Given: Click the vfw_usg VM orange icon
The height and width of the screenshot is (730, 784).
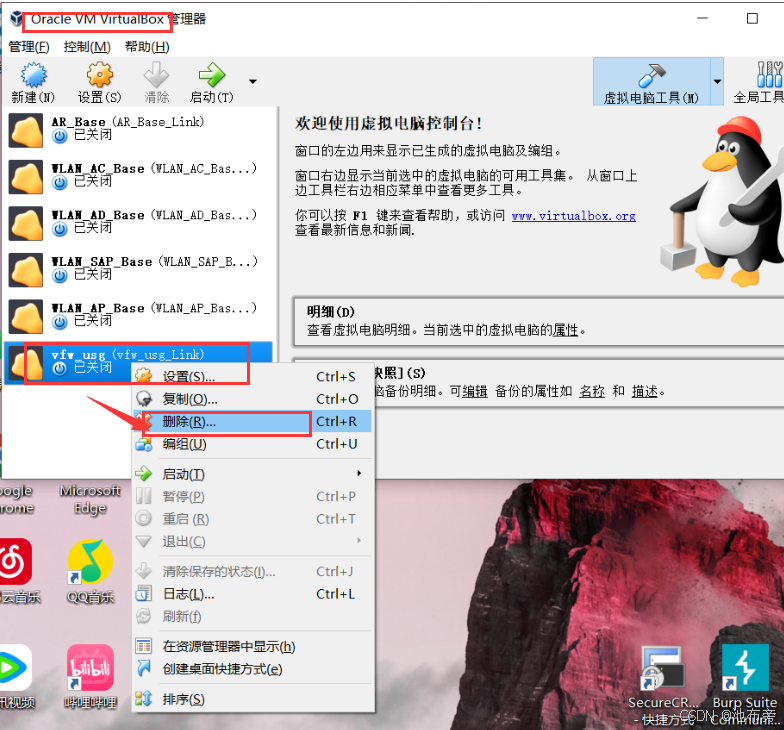Looking at the screenshot, I should (26, 363).
